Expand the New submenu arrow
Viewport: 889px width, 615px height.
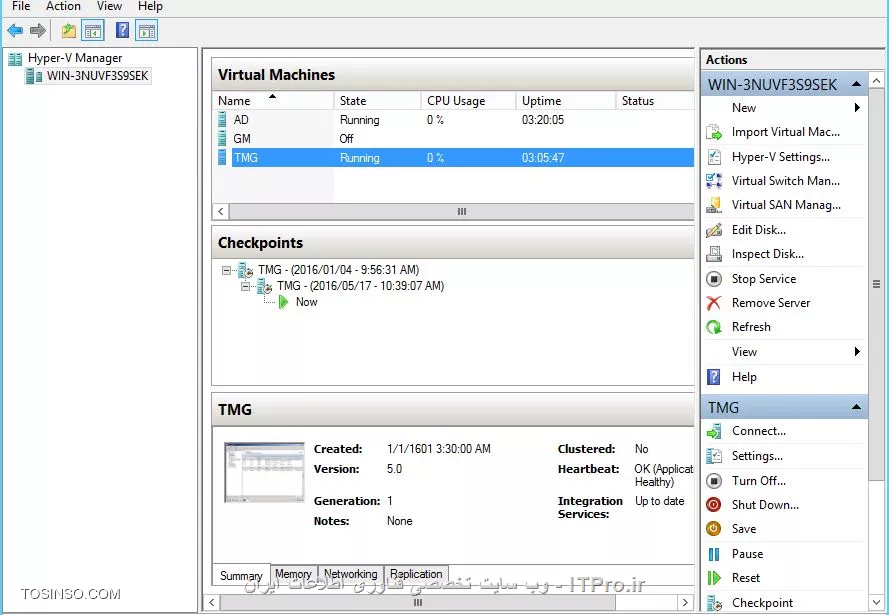(857, 108)
